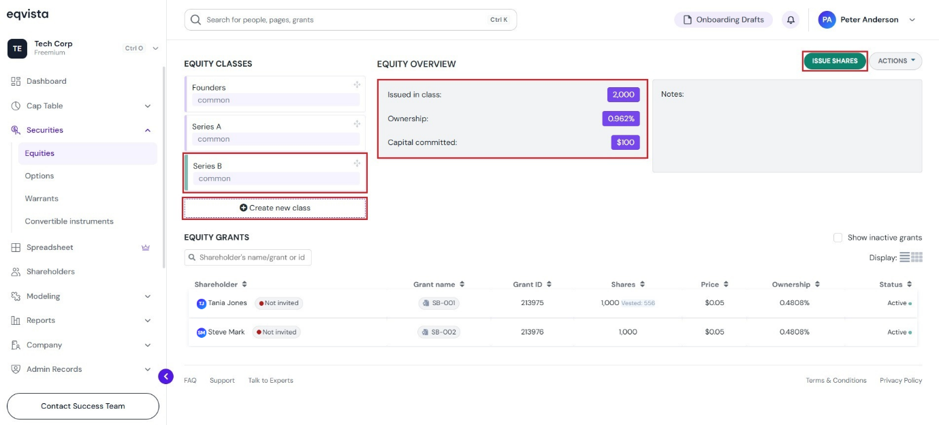Click Create new class button
Screen dimensions: 939x425
pos(275,208)
